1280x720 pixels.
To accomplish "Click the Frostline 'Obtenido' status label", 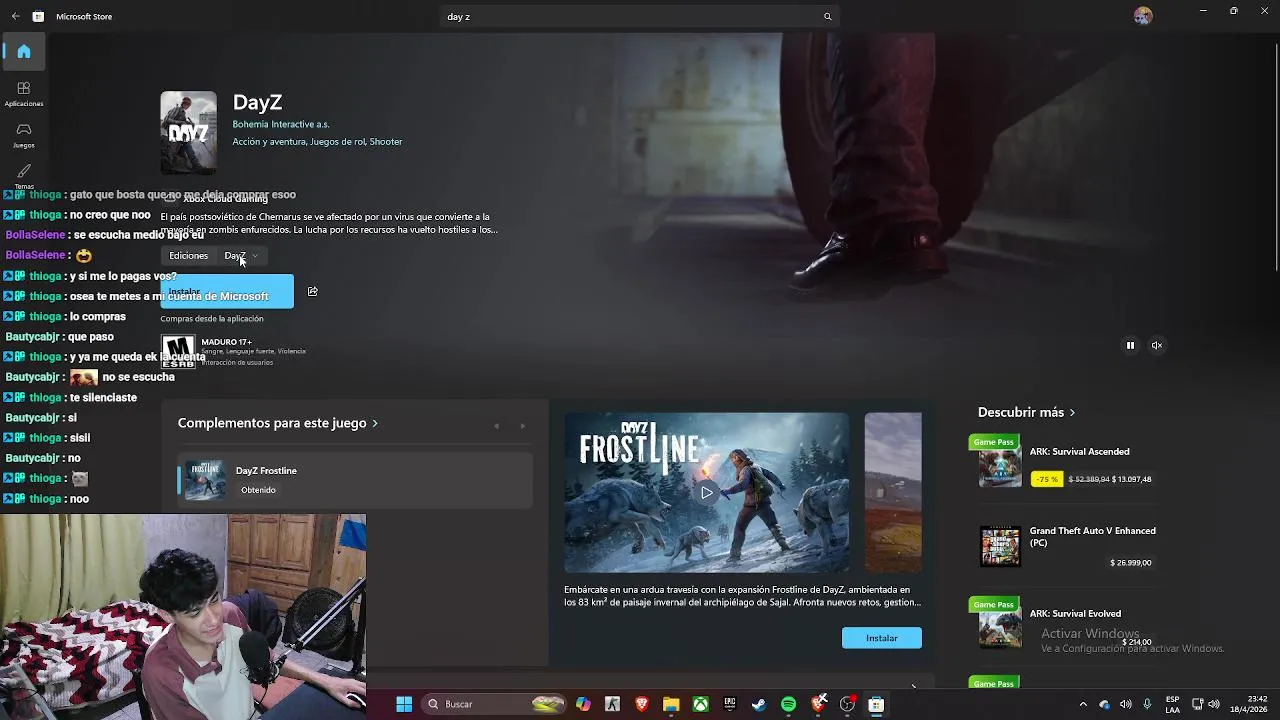I will pos(258,490).
